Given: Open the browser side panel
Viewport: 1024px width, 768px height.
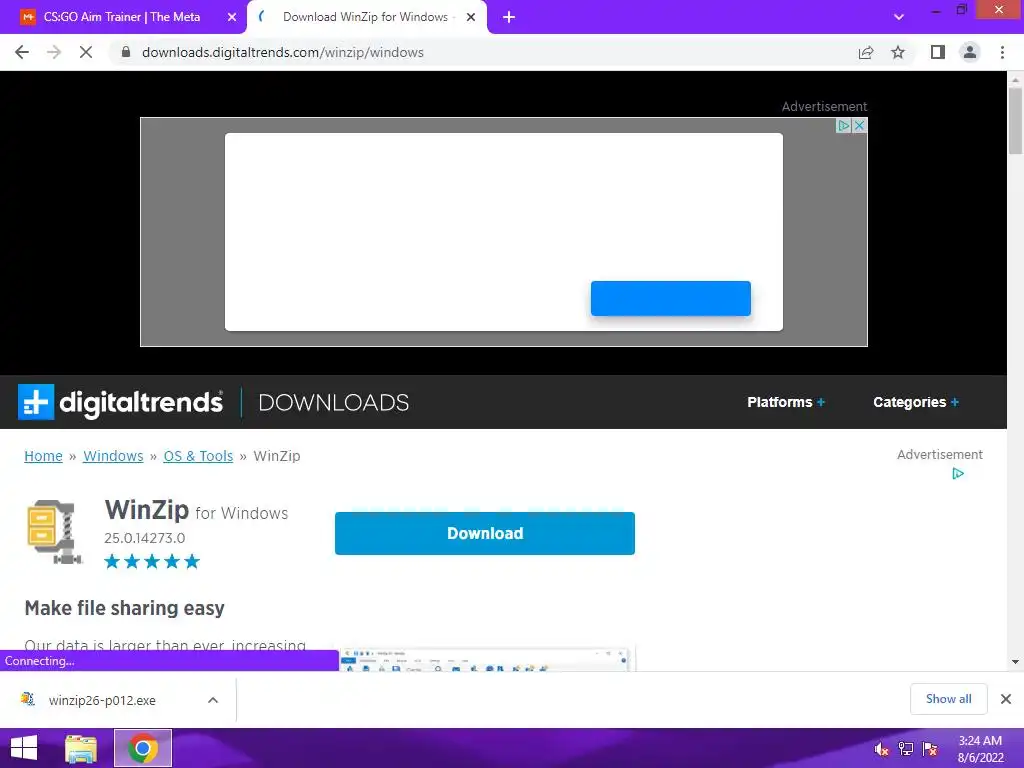Looking at the screenshot, I should click(x=938, y=52).
